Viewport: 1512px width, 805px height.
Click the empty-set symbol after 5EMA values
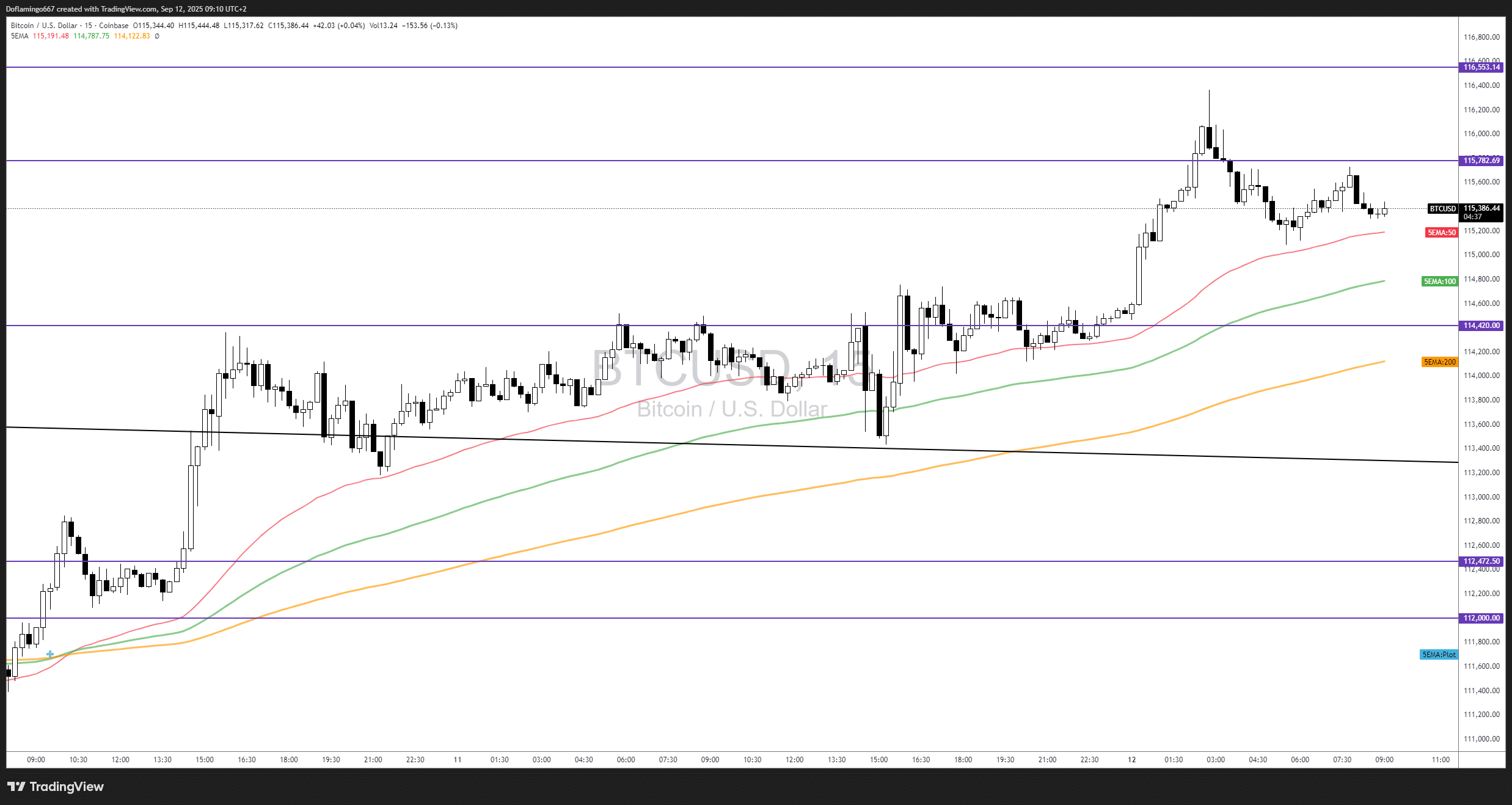click(x=157, y=36)
